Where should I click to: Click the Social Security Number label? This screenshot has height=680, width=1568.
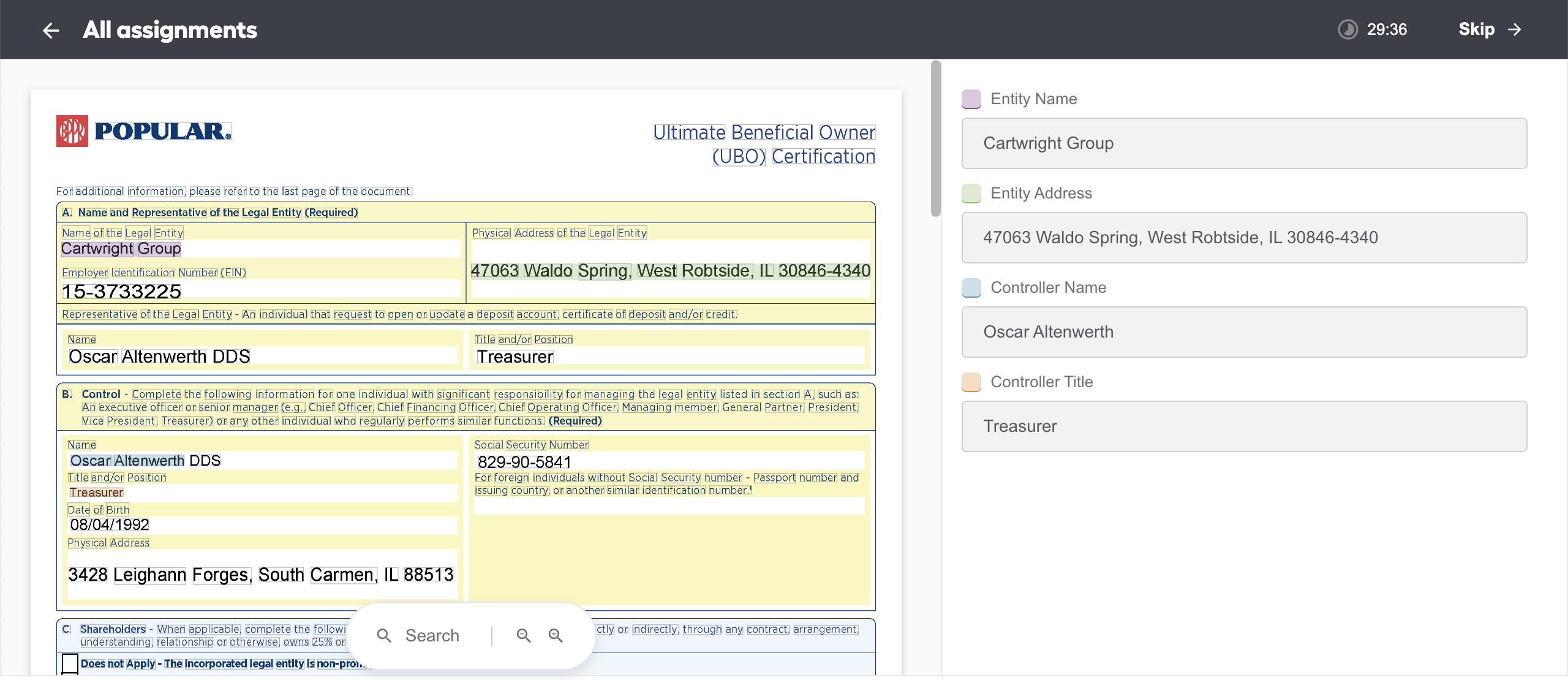point(531,445)
